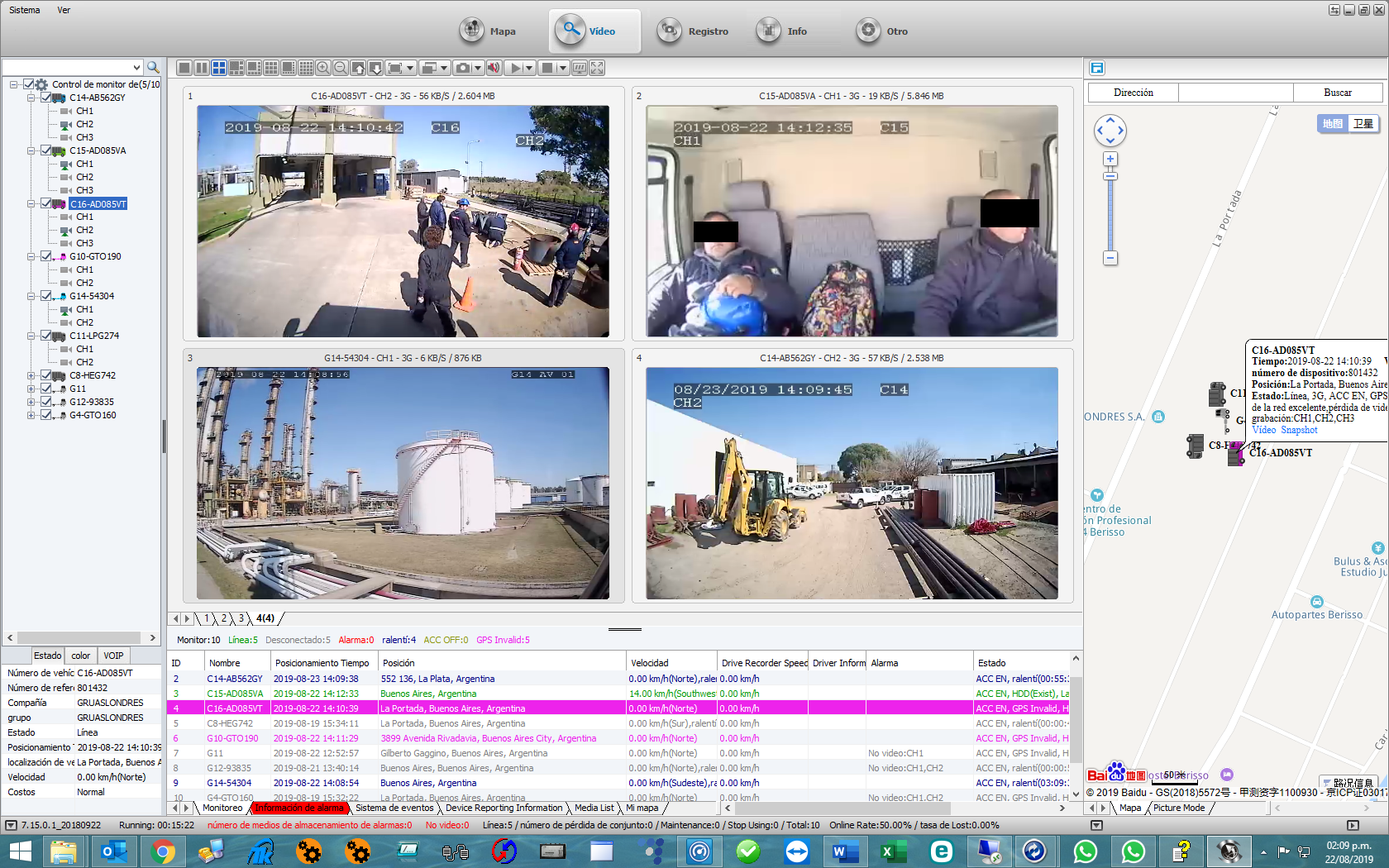Switch to the Sistema de eventos tab
This screenshot has height=868, width=1389.
coord(394,808)
